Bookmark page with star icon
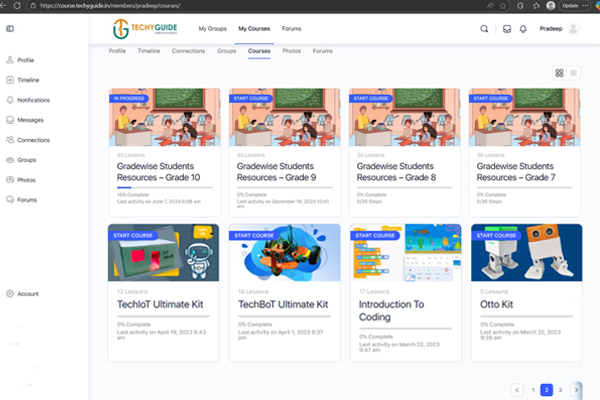 click(x=503, y=6)
